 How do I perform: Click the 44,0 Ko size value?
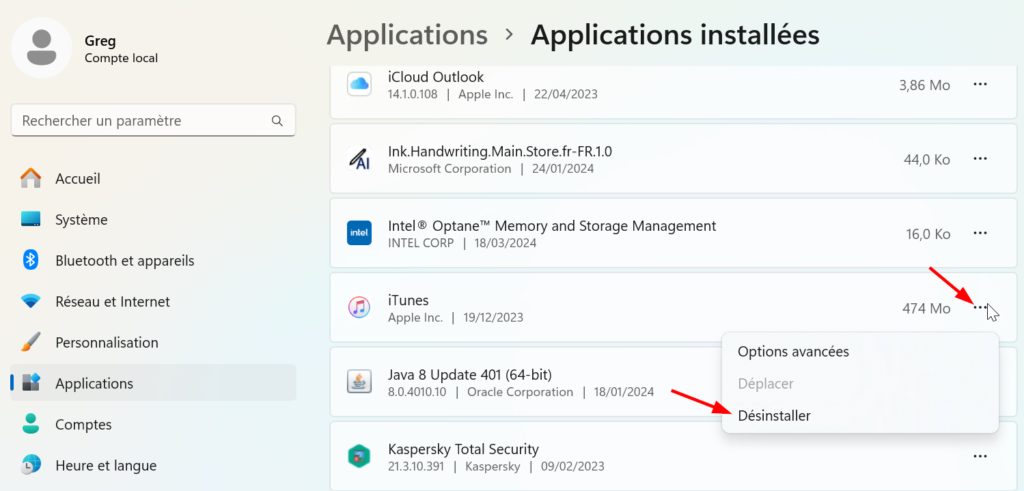pos(927,159)
